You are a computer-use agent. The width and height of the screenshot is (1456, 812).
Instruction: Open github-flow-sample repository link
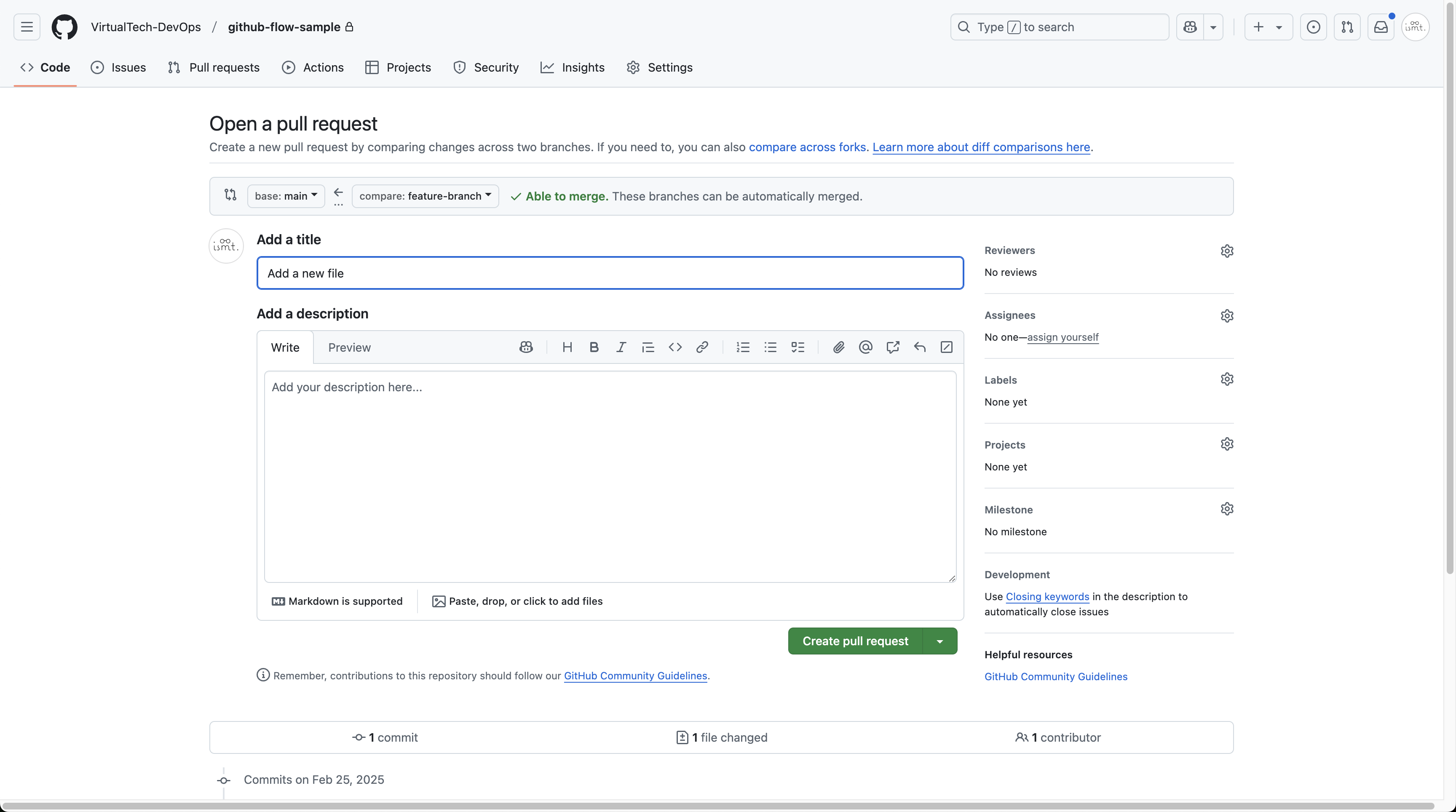point(284,27)
